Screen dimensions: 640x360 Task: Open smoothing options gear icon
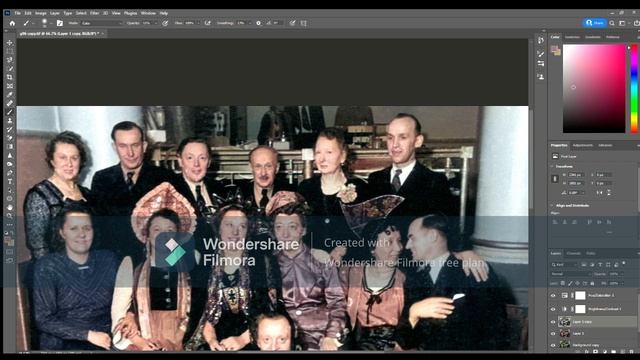point(258,23)
